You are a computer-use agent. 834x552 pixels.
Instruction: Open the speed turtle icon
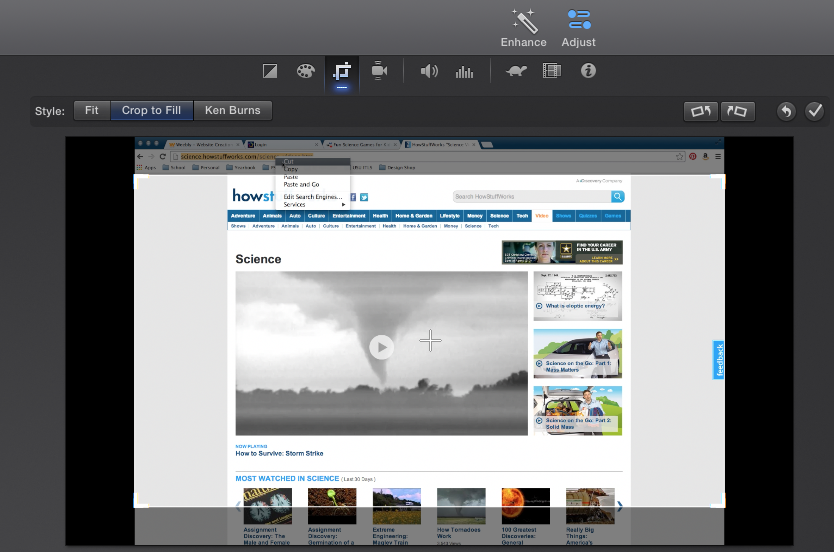tap(516, 71)
